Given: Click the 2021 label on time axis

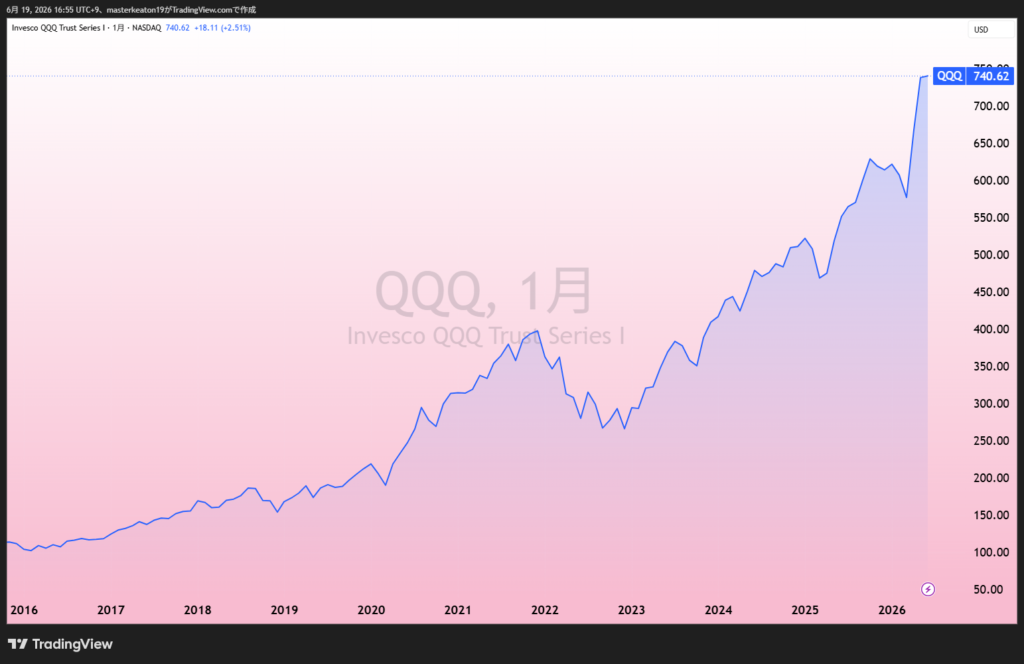Looking at the screenshot, I should click(x=457, y=610).
